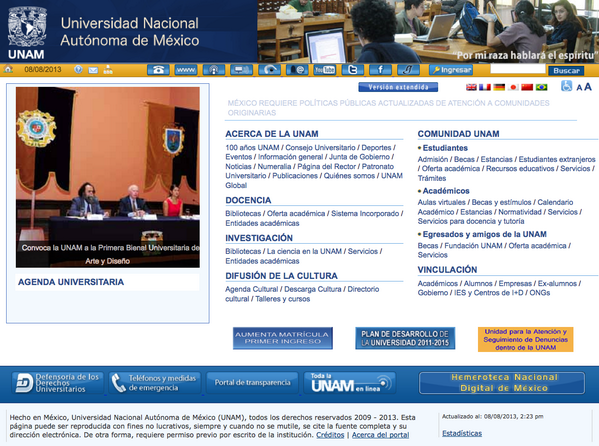Open the Admisión link

(x=433, y=159)
